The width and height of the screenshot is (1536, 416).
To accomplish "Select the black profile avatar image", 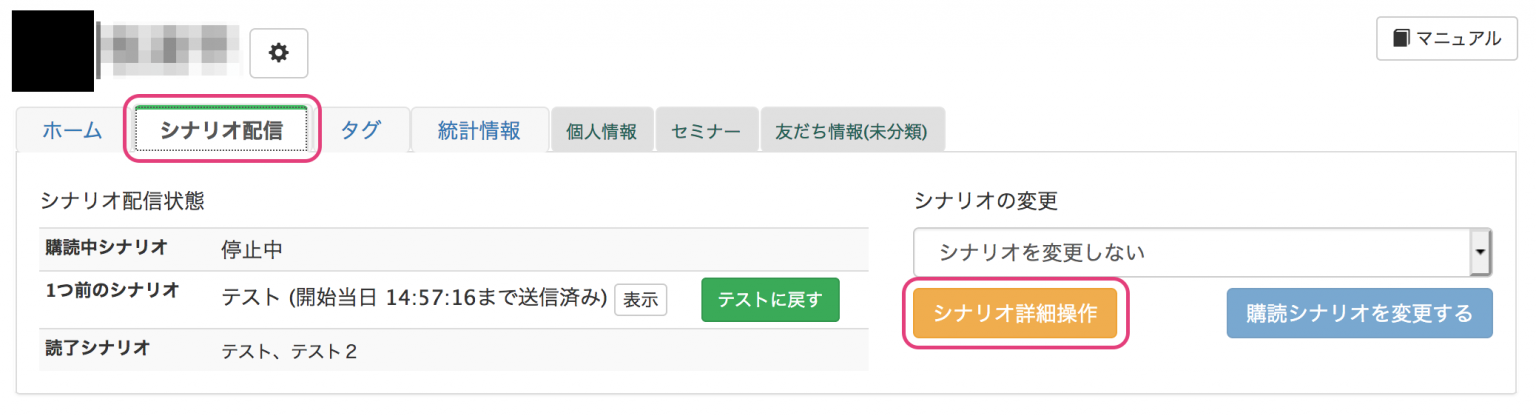I will [x=52, y=51].
